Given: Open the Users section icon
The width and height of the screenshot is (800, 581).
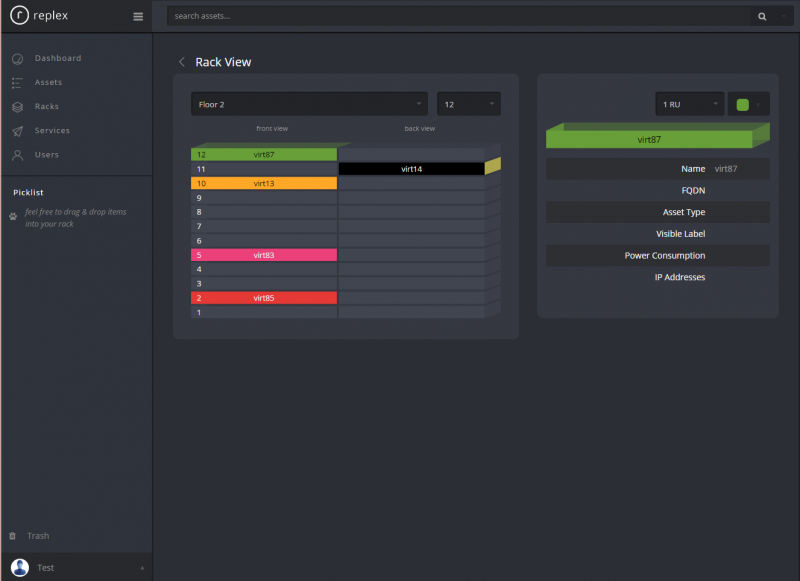Looking at the screenshot, I should 17,155.
